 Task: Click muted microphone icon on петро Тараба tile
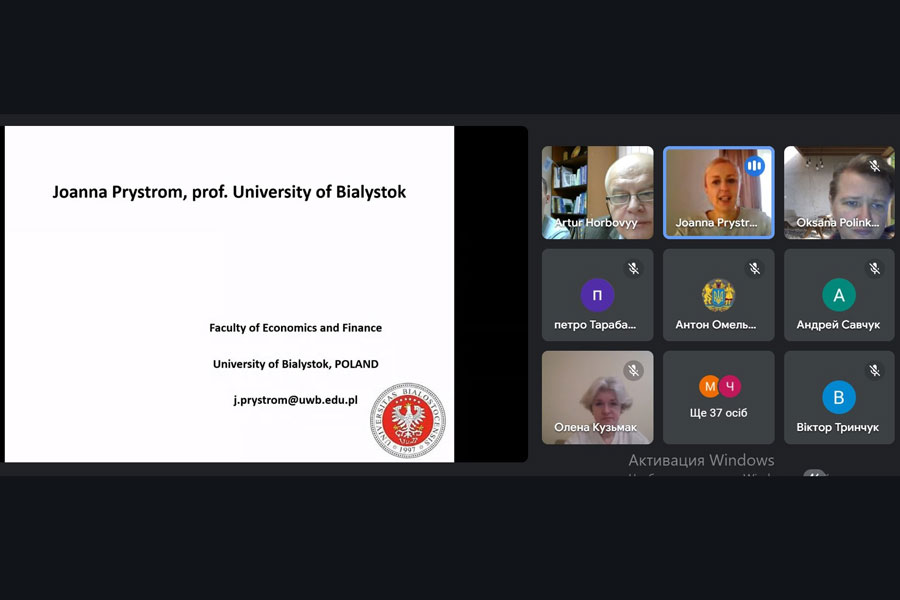[633, 268]
